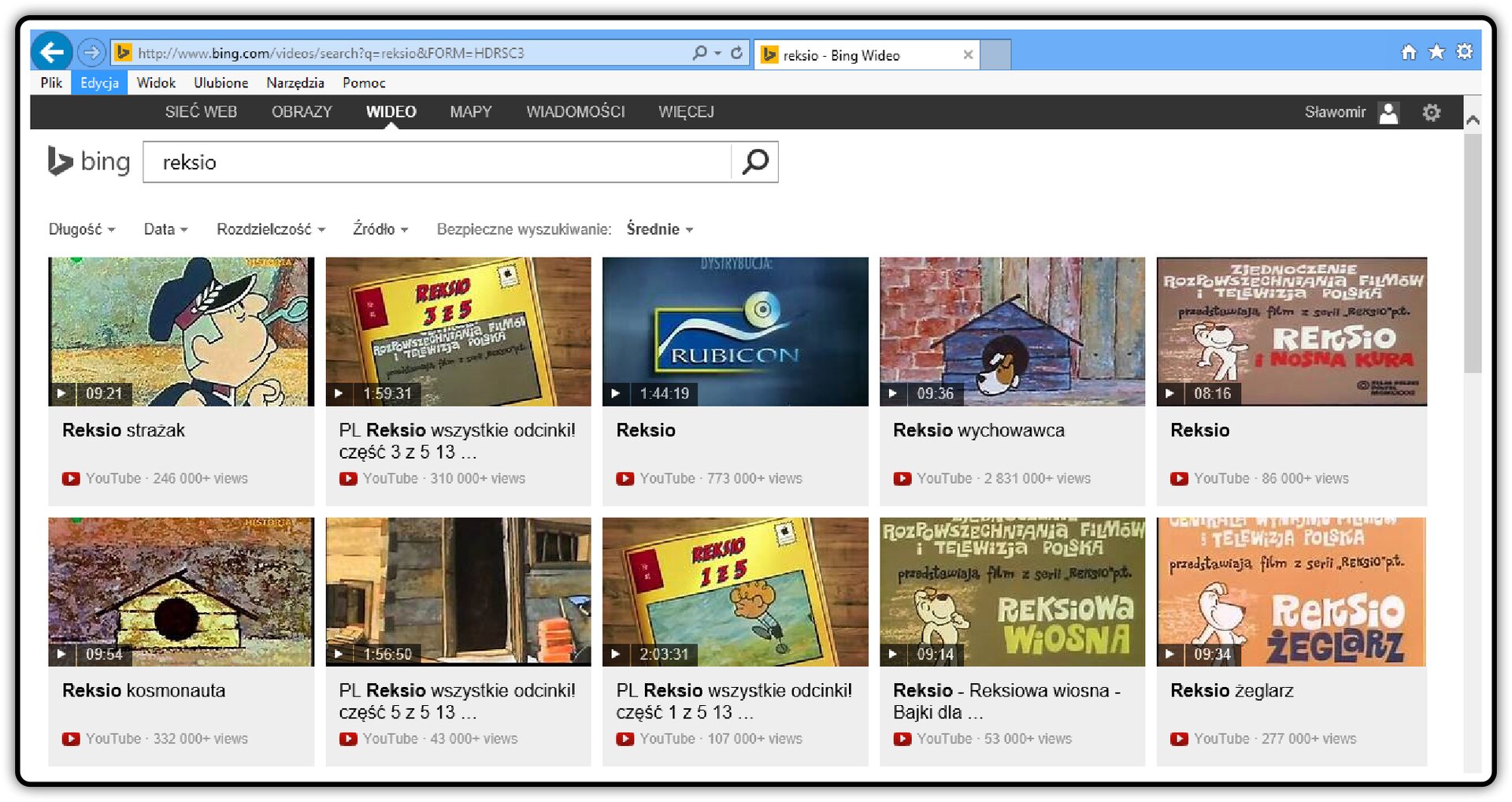Switch to MAPY search
The image size is (1512, 802).
coord(471,112)
